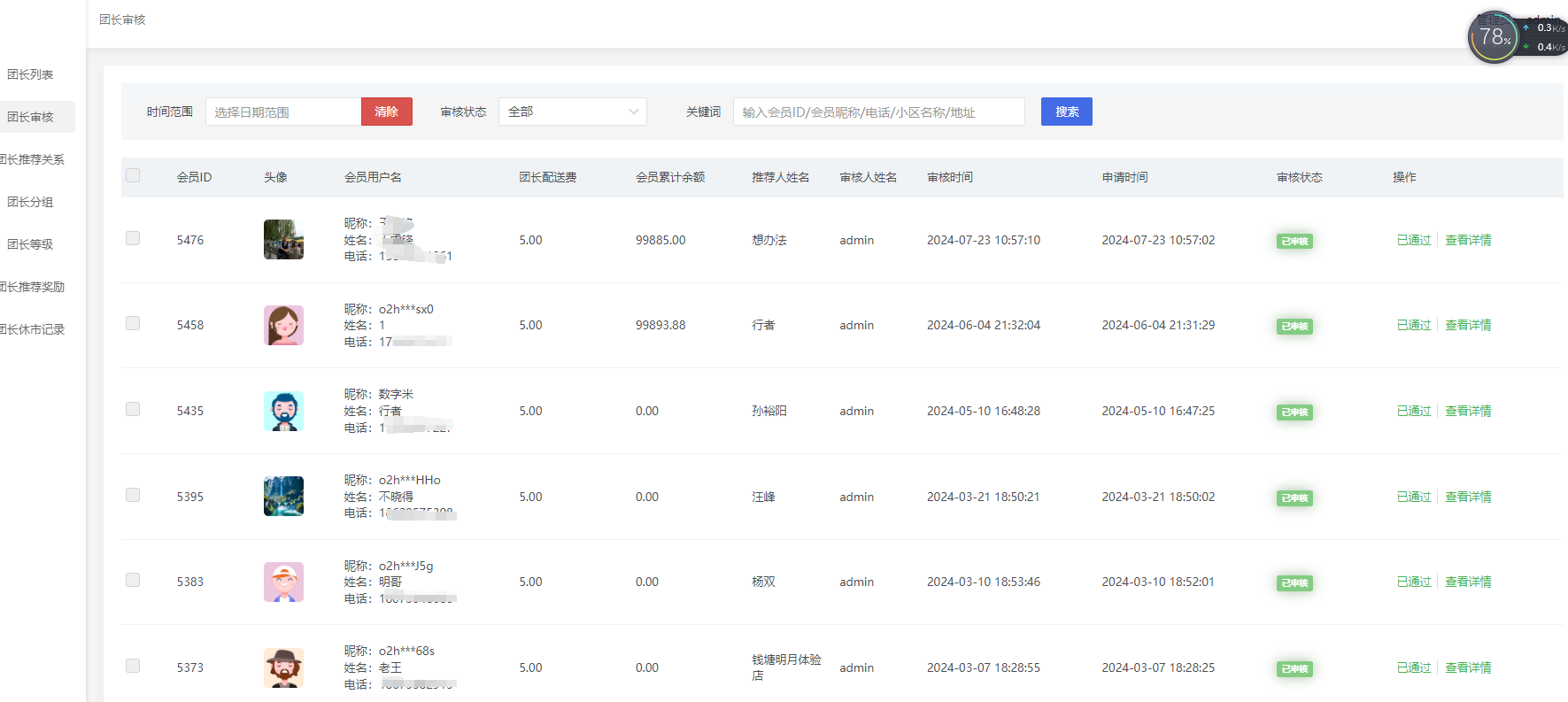Click waterfall avatar of member 5395

[283, 497]
